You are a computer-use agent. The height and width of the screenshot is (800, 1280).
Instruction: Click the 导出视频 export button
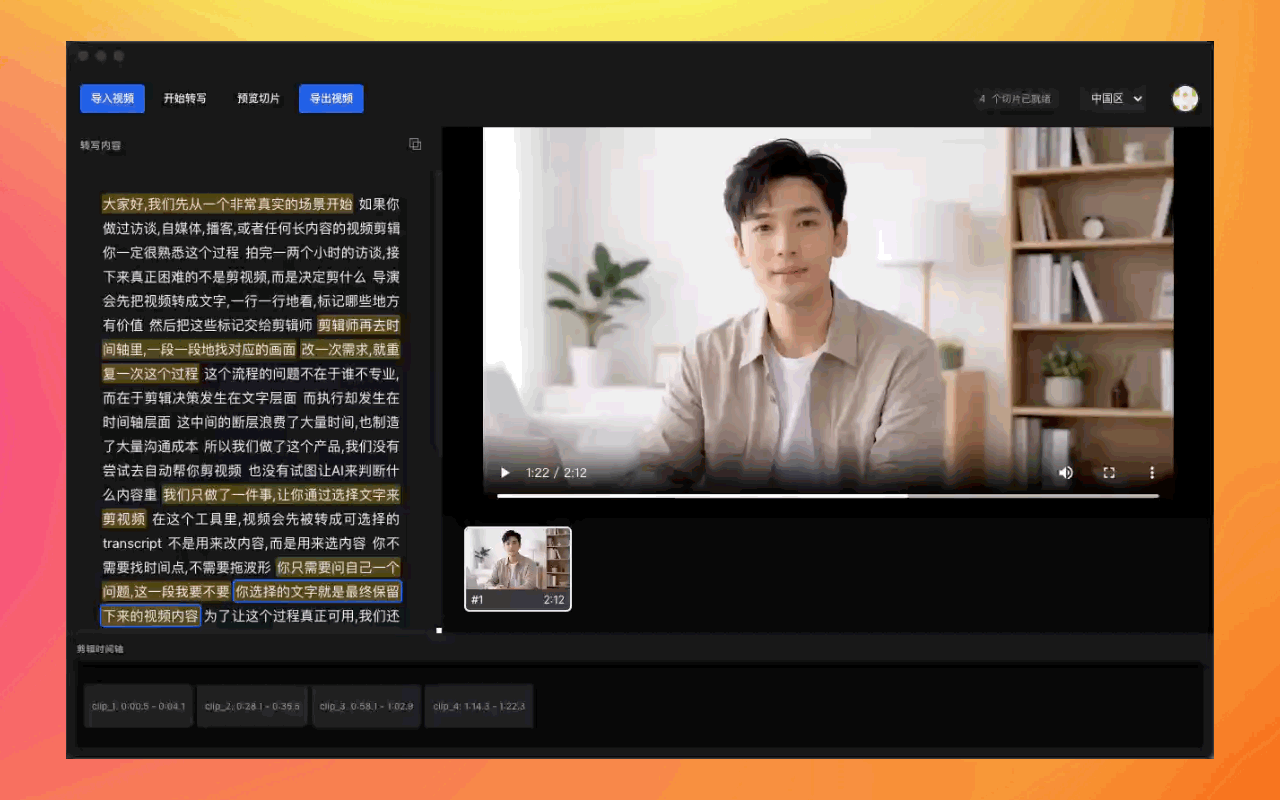[x=331, y=98]
